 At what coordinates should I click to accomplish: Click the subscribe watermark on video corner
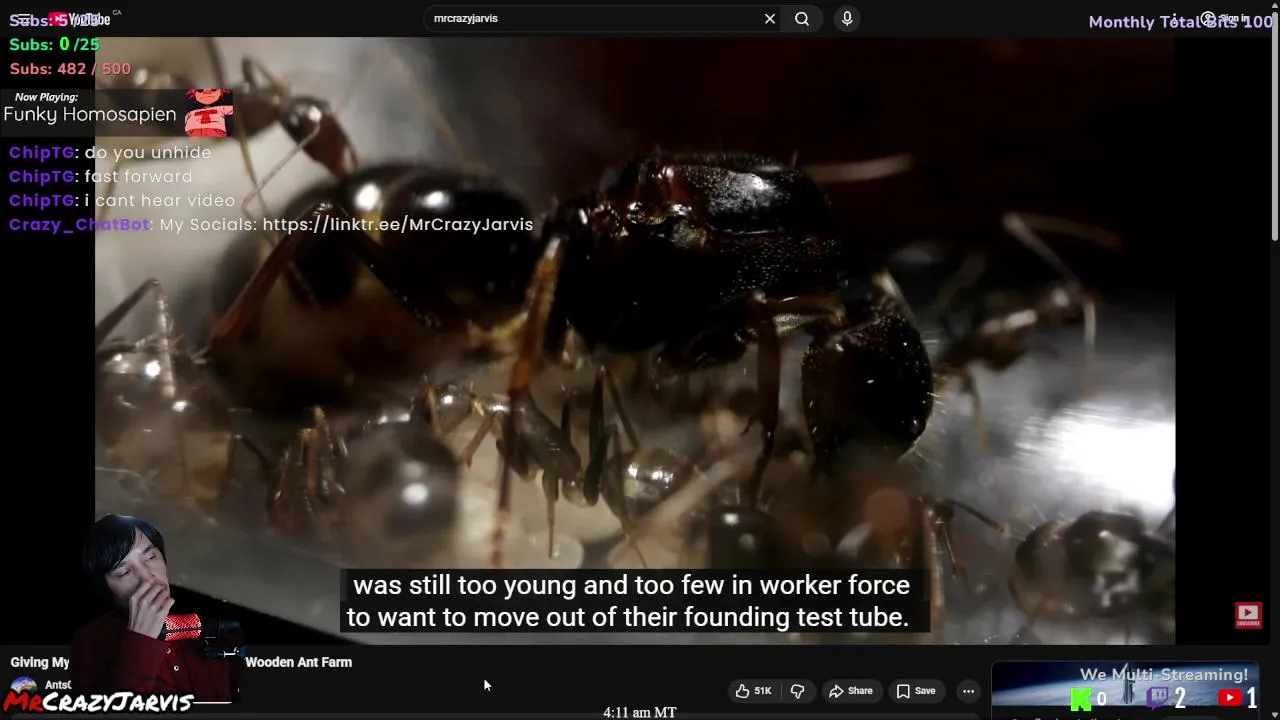[1248, 615]
